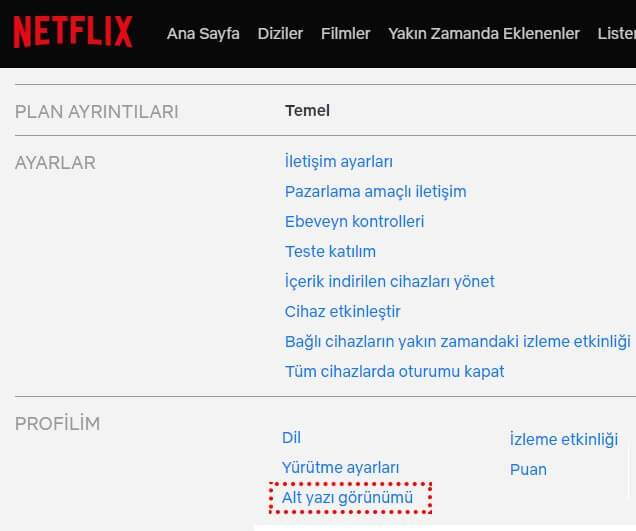Open the partially visible Listem nav item
This screenshot has width=636, height=531.
pyautogui.click(x=615, y=33)
